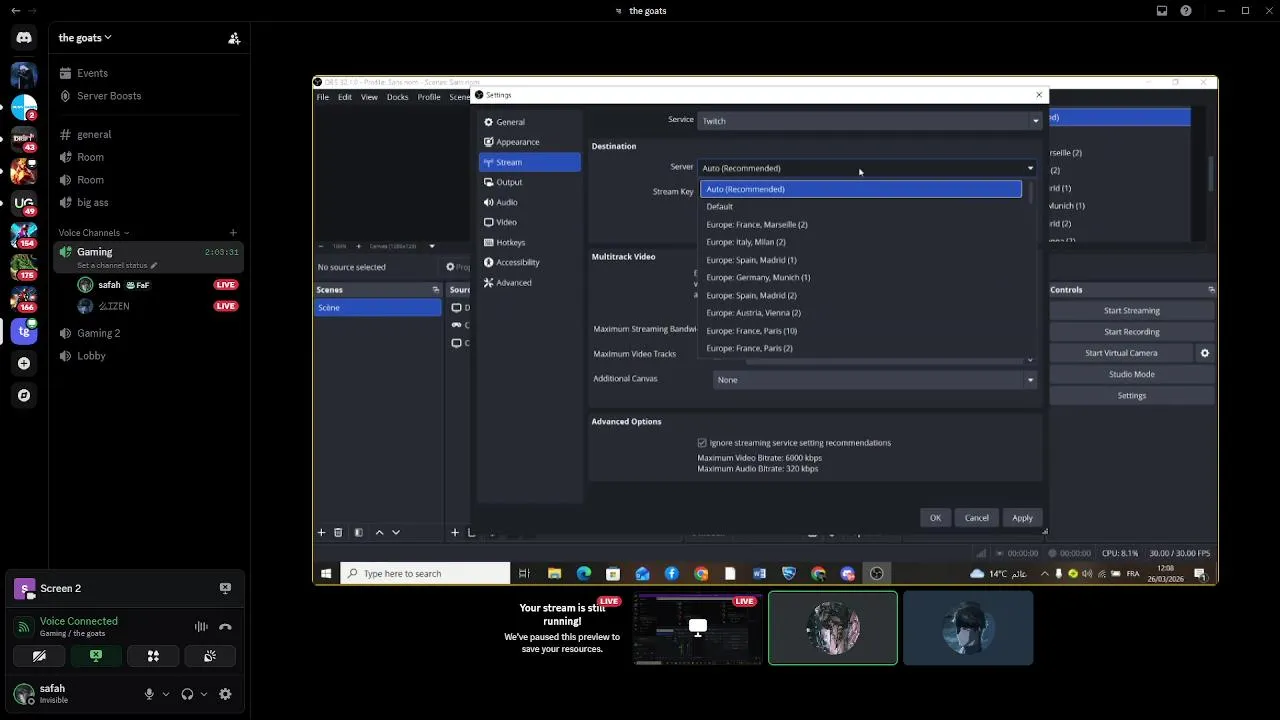Select the highlighted participant avatar tile

[833, 628]
